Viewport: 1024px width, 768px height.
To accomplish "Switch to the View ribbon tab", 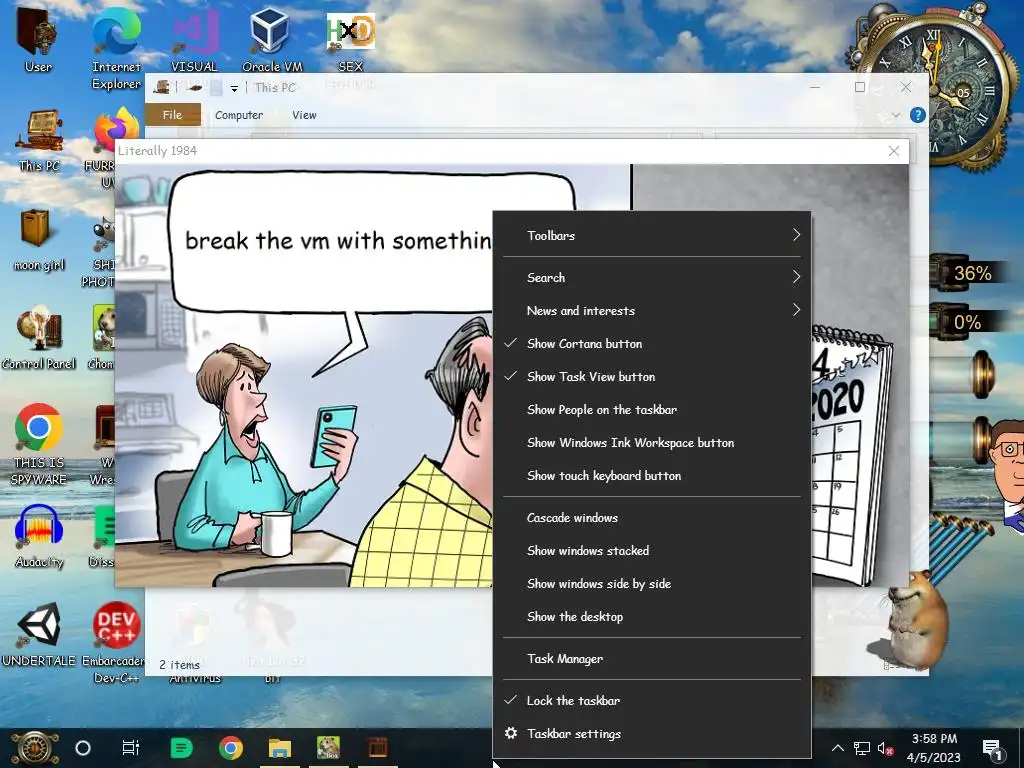I will coord(304,115).
